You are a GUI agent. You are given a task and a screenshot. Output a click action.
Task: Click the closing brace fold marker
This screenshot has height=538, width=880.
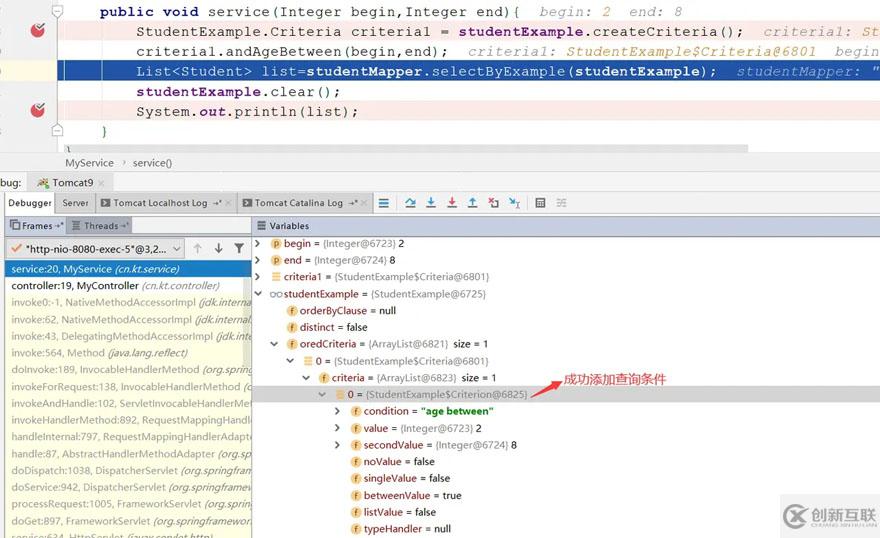57,131
